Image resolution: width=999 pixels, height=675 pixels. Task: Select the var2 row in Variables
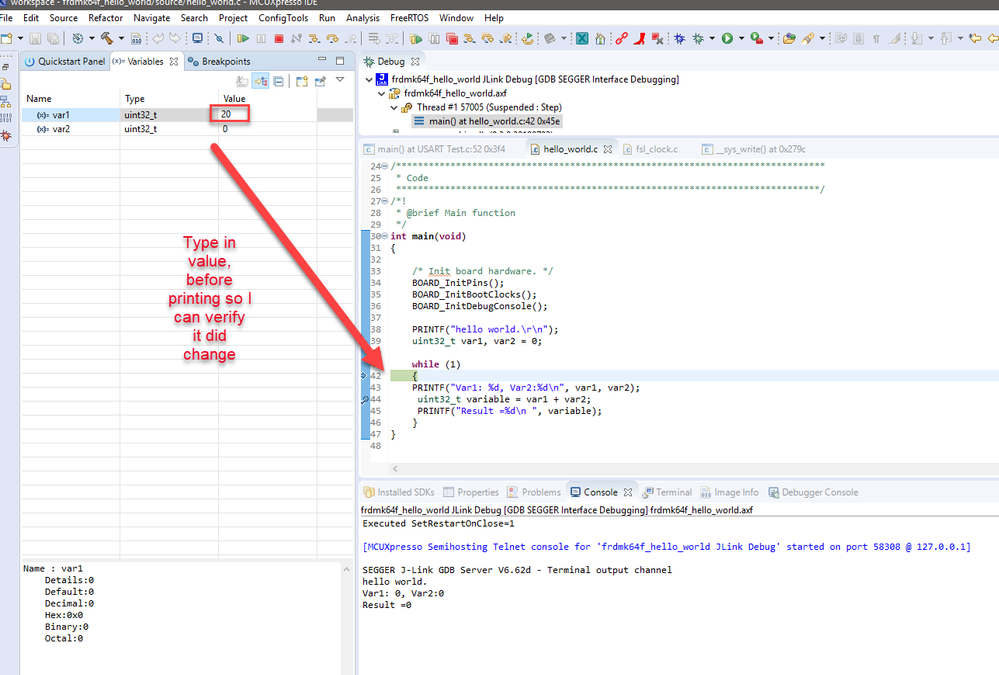[187, 129]
